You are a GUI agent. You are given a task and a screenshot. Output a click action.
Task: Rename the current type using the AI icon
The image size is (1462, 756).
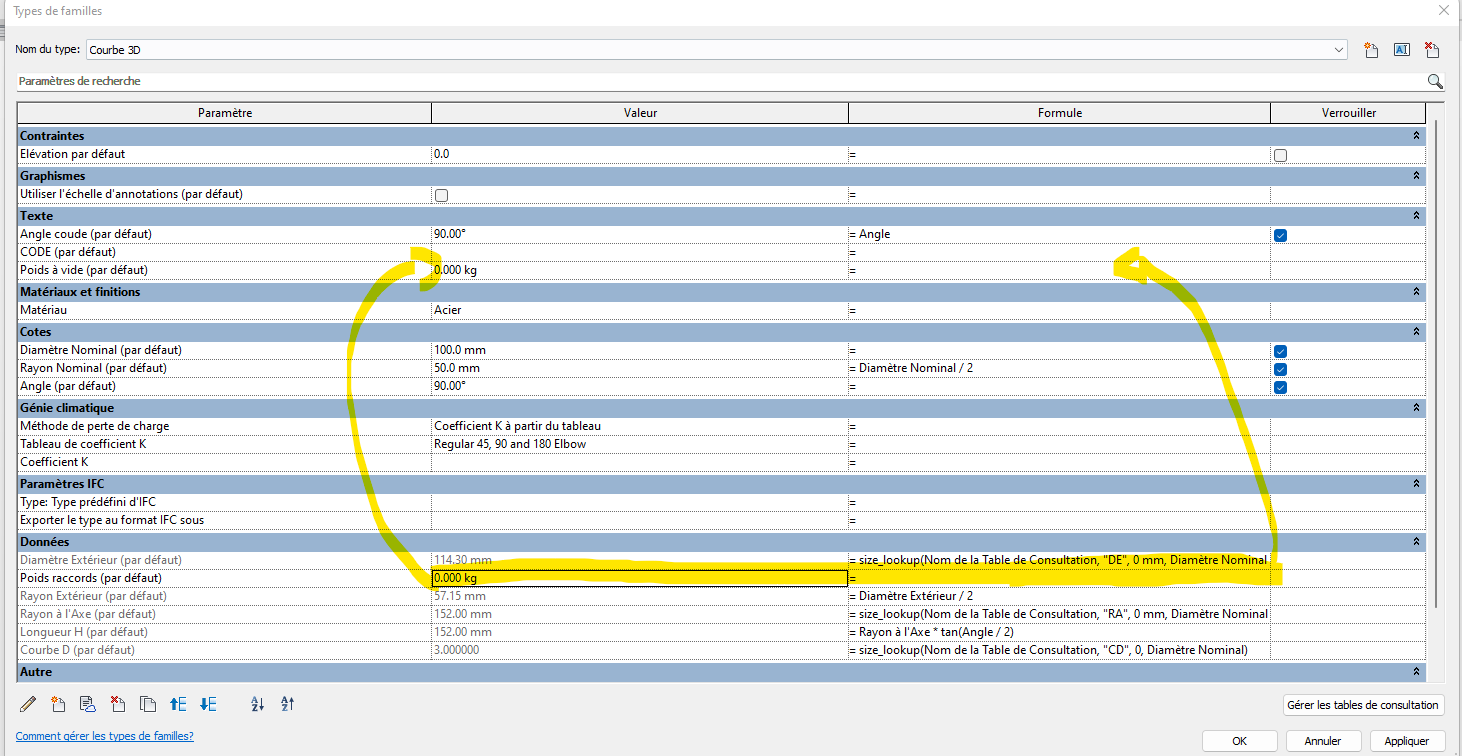1401,49
